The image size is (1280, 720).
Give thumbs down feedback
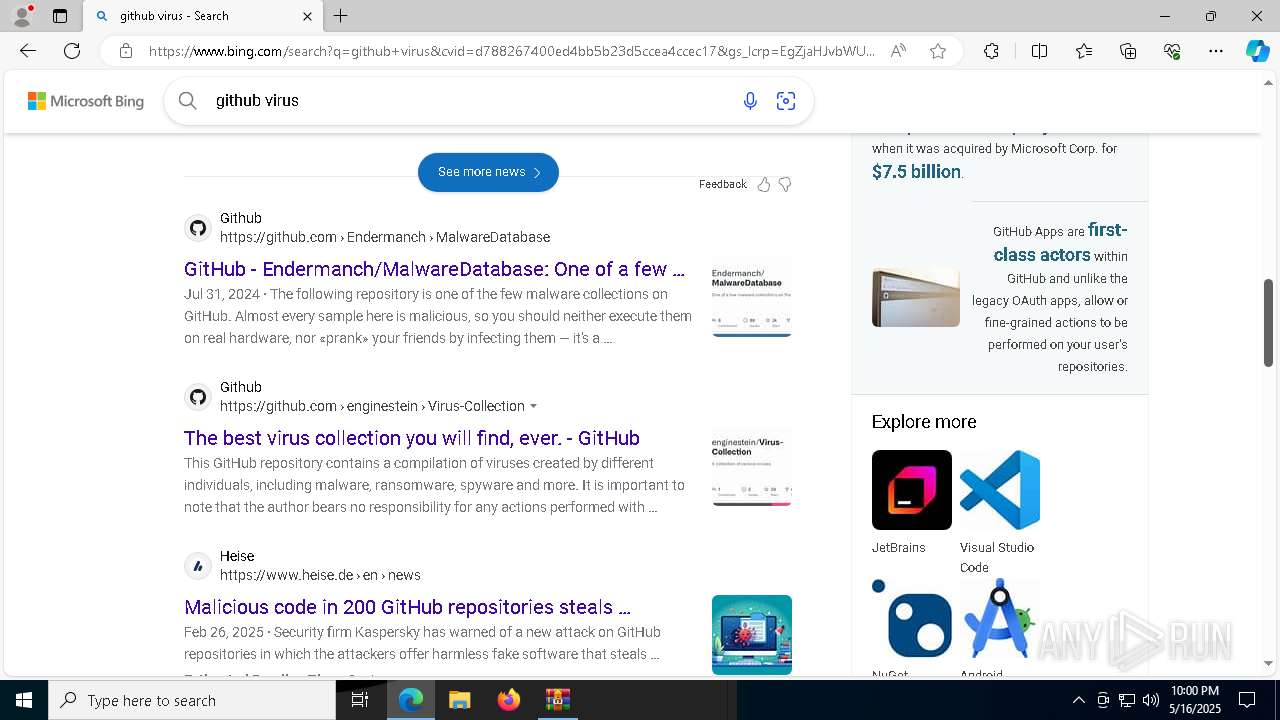785,184
